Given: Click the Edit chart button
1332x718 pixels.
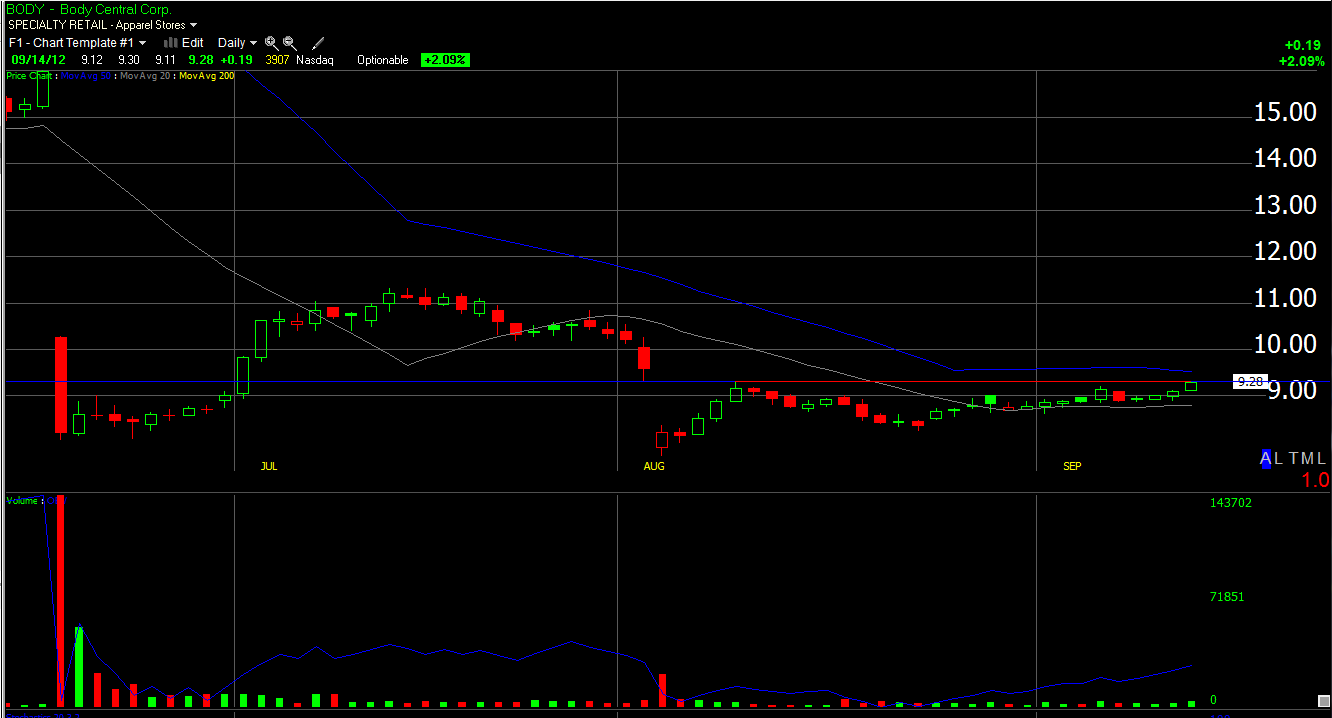Looking at the screenshot, I should click(192, 43).
